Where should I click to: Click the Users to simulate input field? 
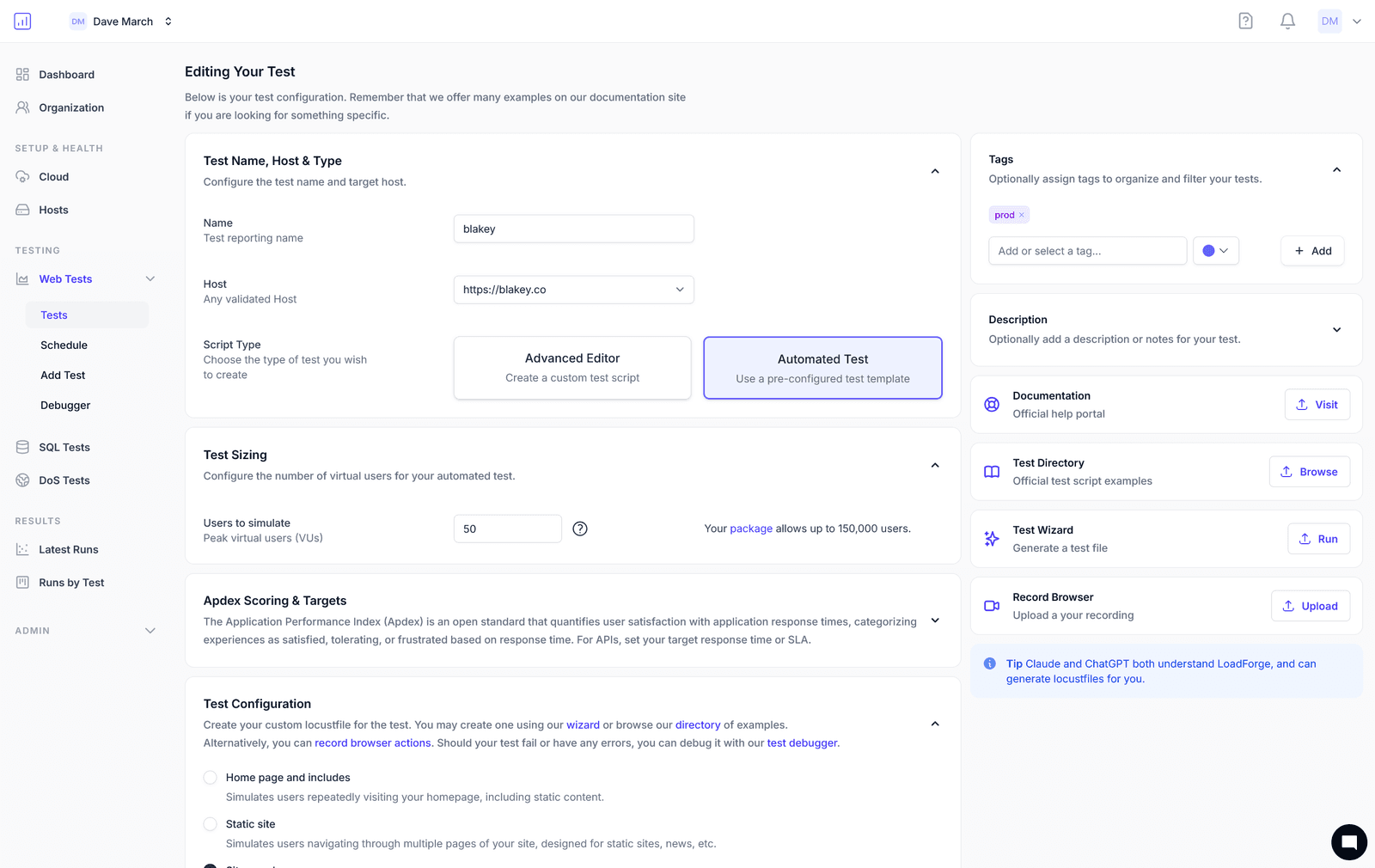tap(507, 528)
